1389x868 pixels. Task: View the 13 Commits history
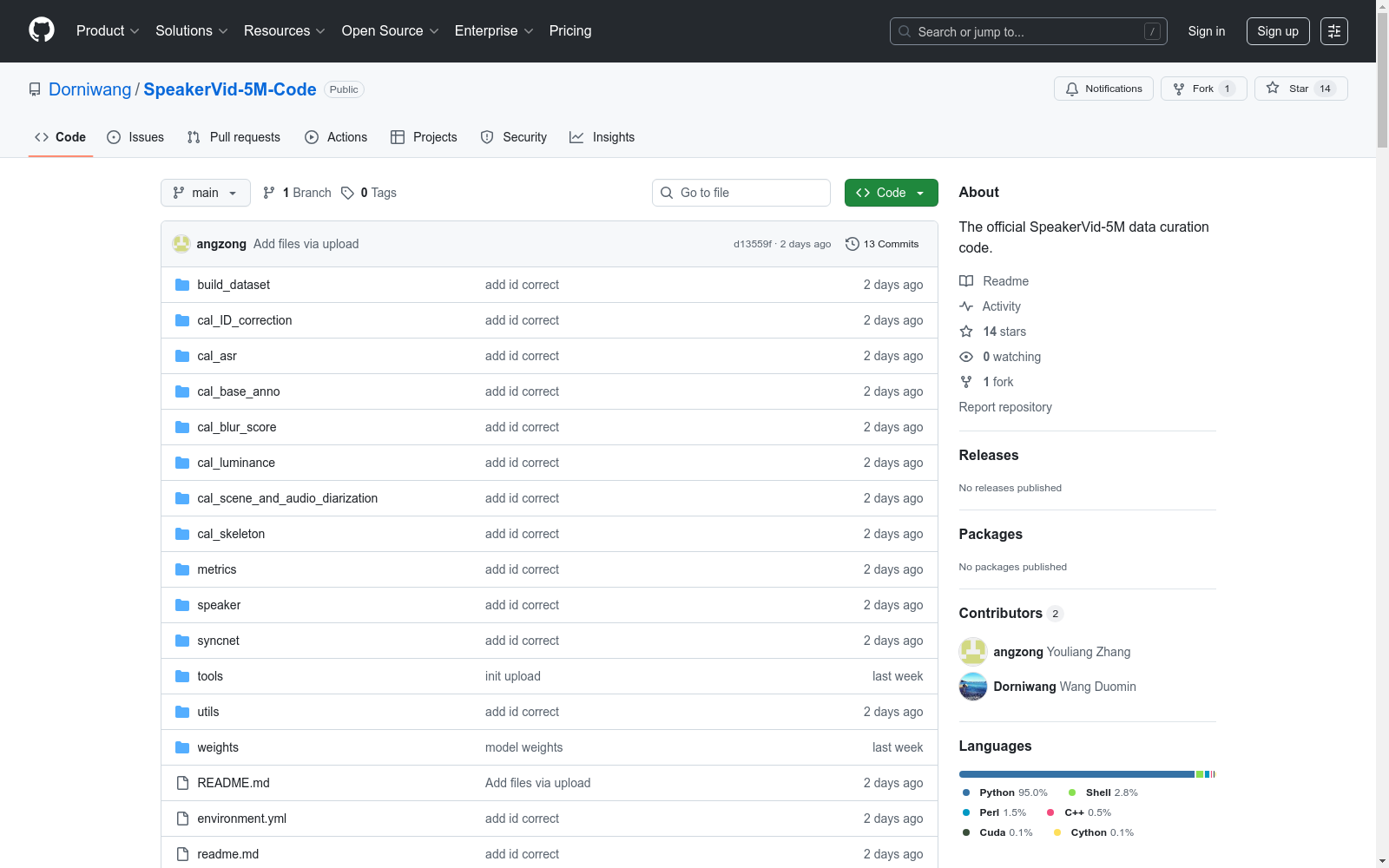click(x=882, y=244)
